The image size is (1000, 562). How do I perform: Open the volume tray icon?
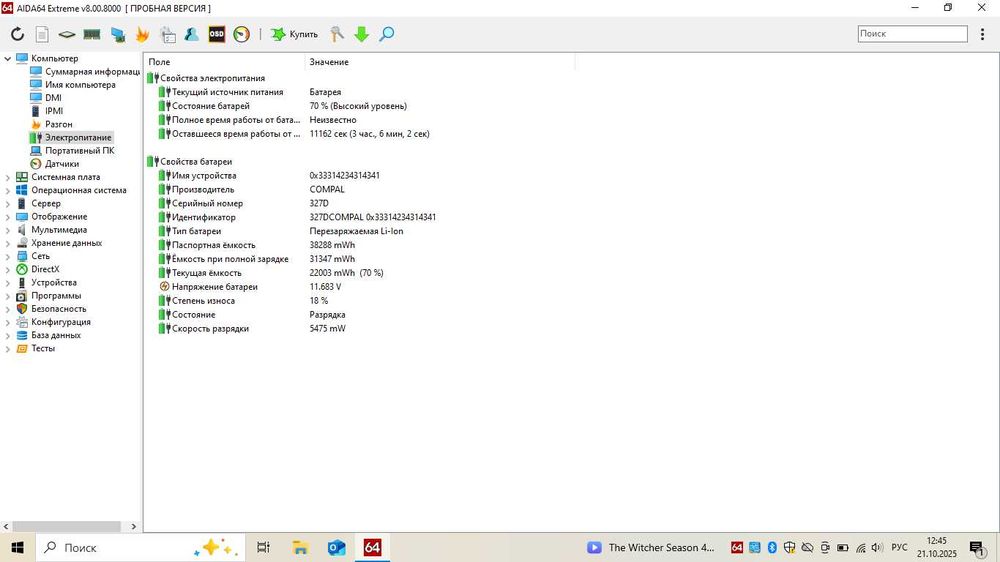(x=878, y=547)
